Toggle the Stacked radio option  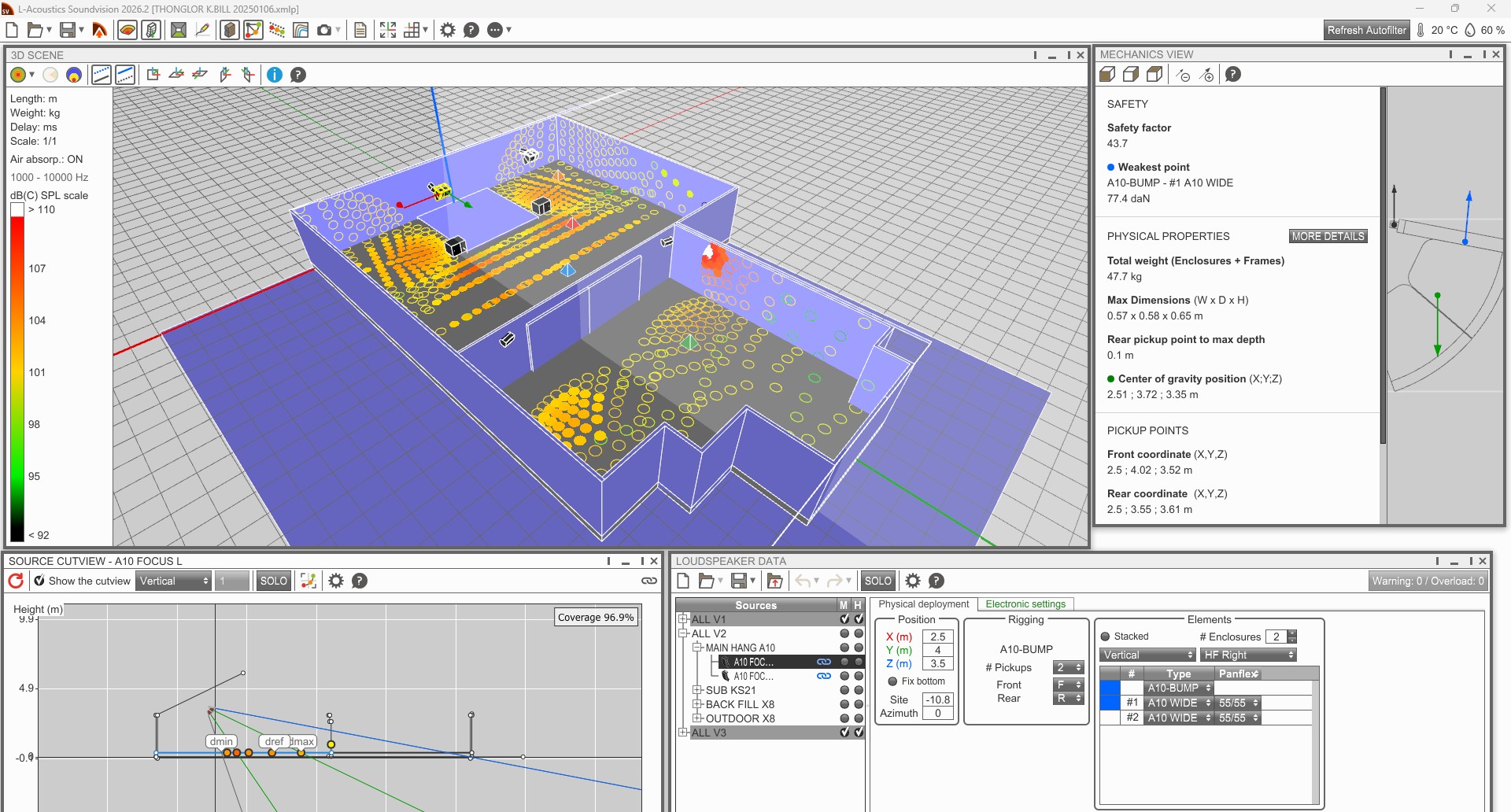[x=1106, y=637]
